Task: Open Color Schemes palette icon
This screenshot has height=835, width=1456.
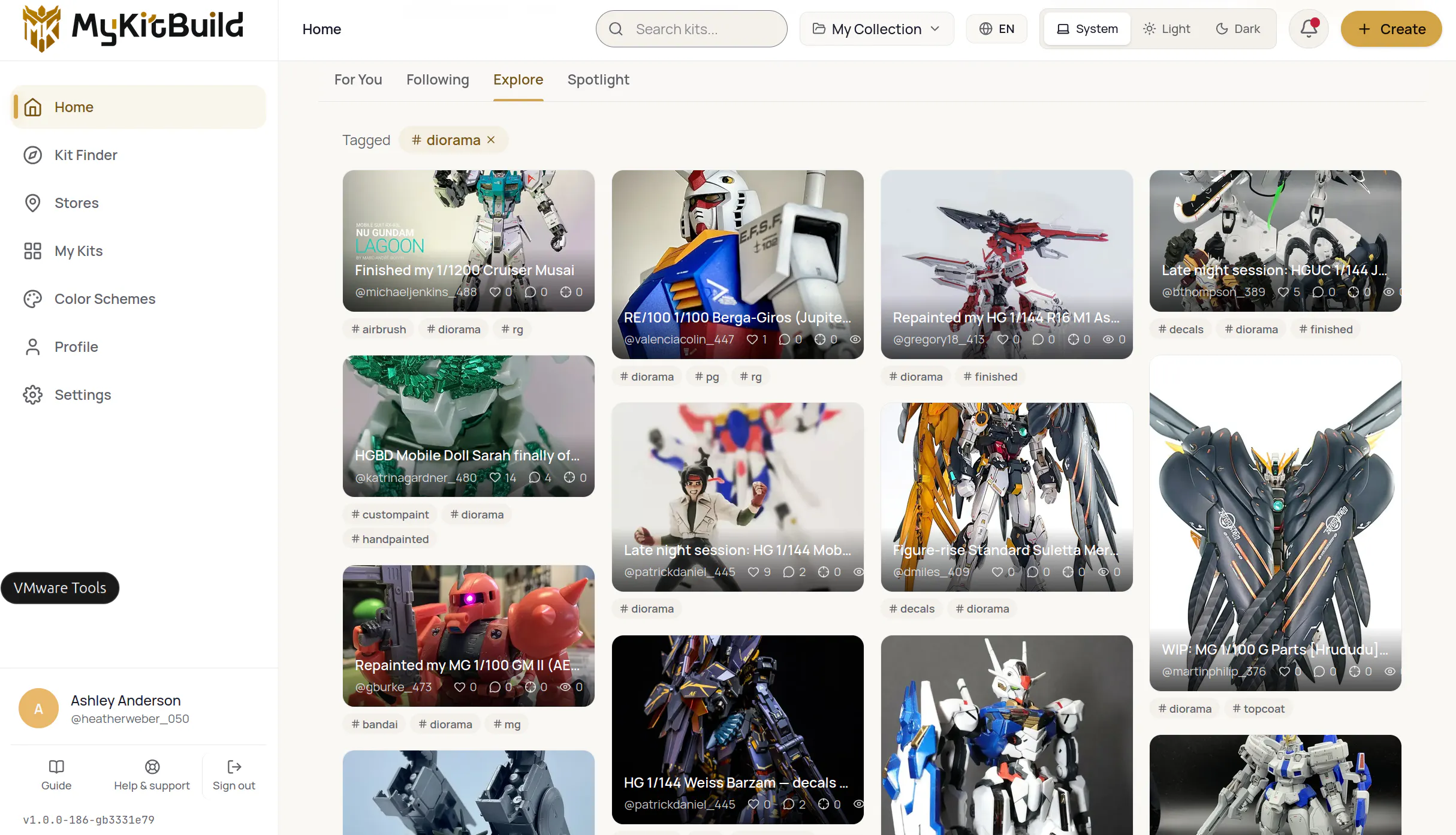Action: coord(32,299)
